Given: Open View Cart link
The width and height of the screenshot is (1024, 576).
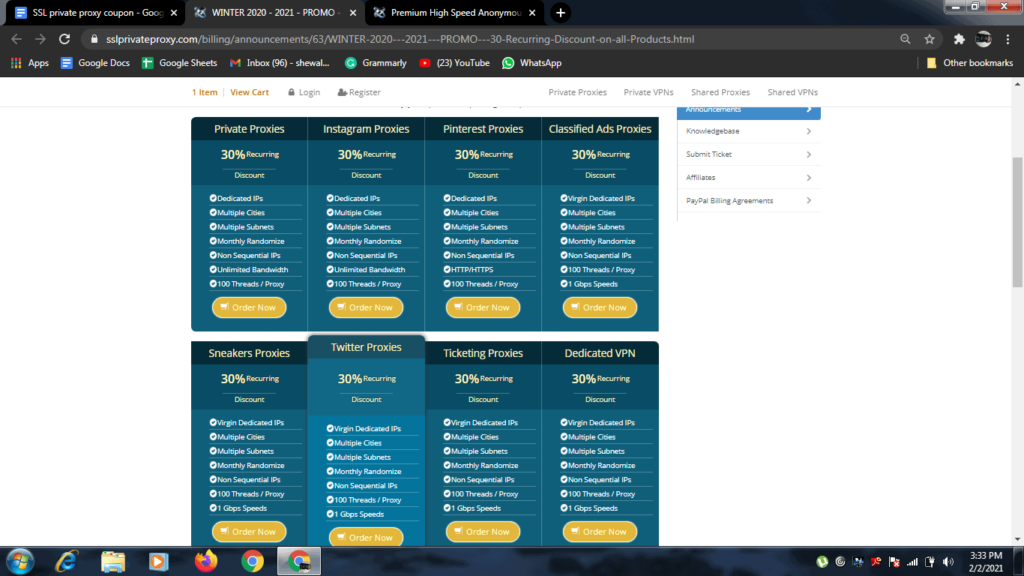Looking at the screenshot, I should pos(249,92).
